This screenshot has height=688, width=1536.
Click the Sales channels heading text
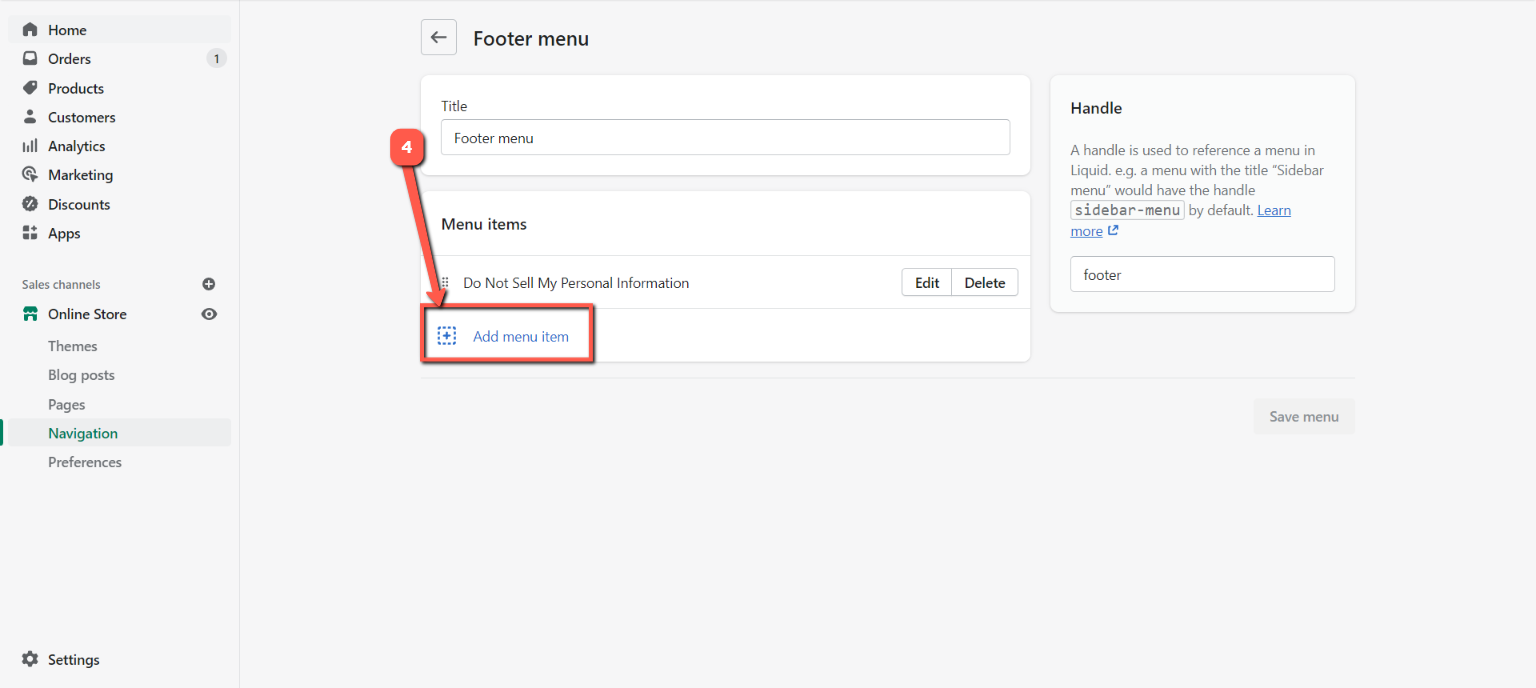click(x=61, y=285)
